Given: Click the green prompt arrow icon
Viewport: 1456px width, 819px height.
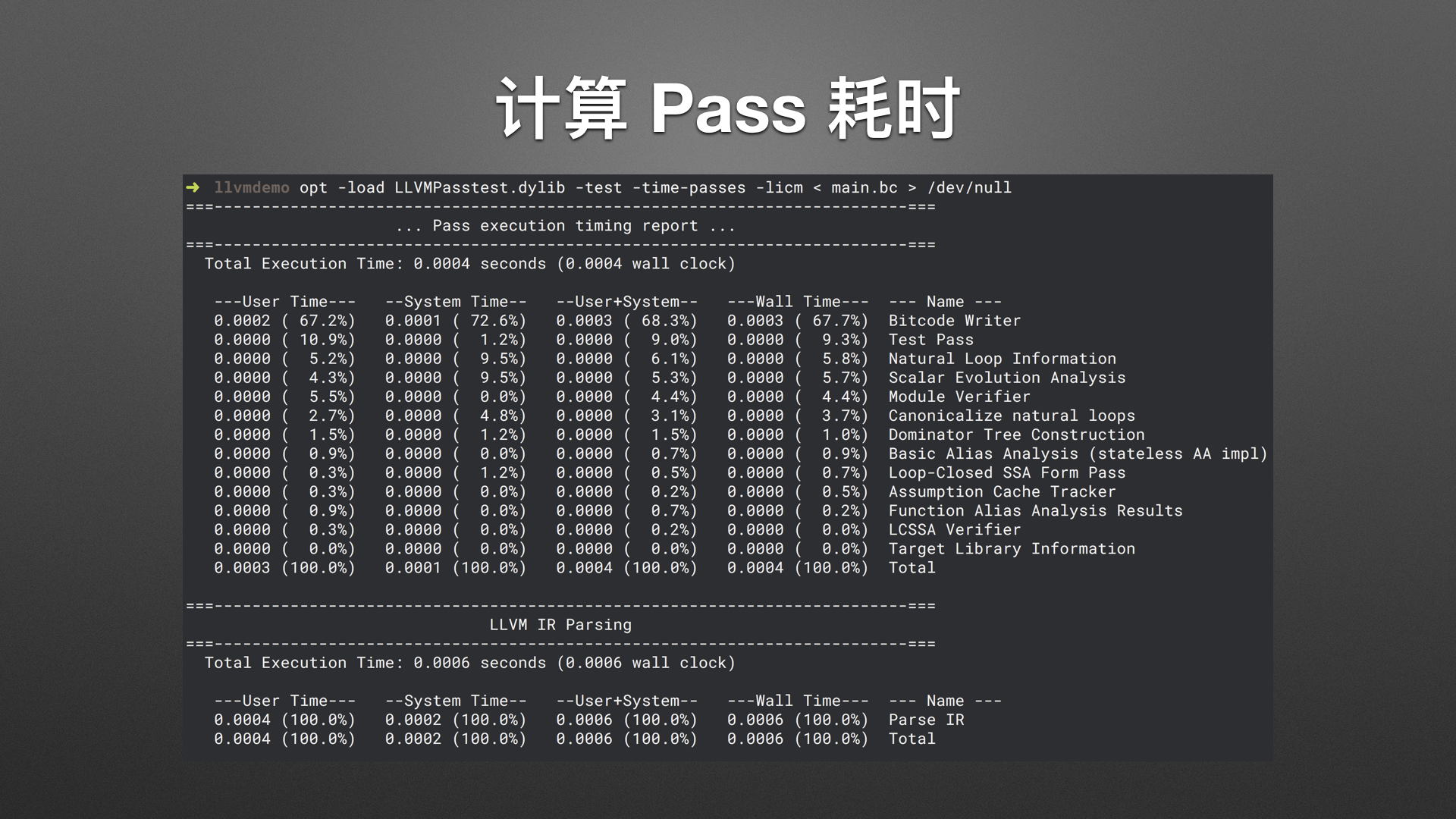Looking at the screenshot, I should click(193, 187).
